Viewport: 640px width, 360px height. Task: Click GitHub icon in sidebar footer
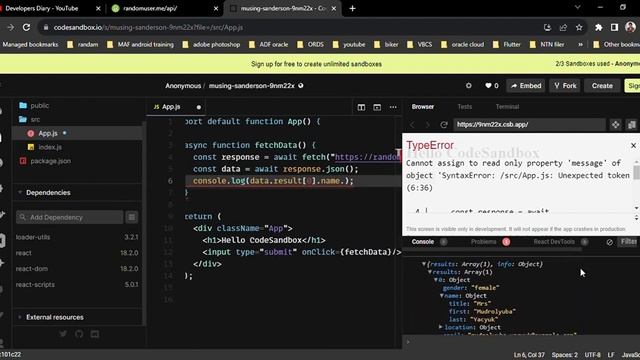coord(79,334)
